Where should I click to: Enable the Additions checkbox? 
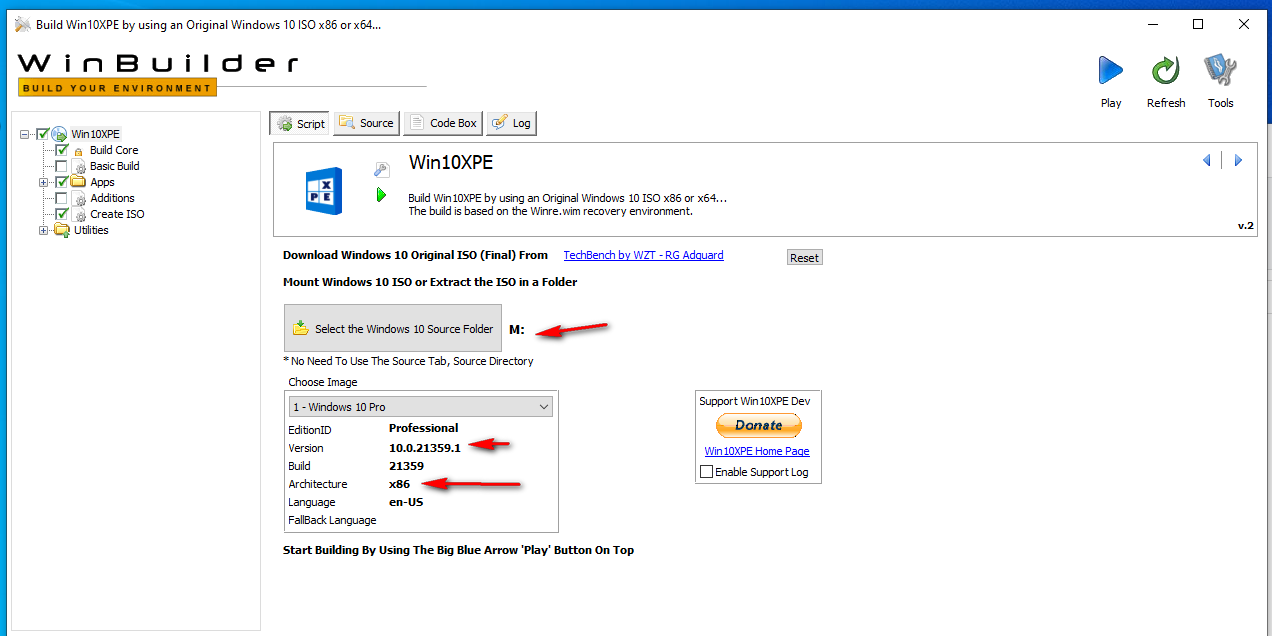pyautogui.click(x=62, y=198)
